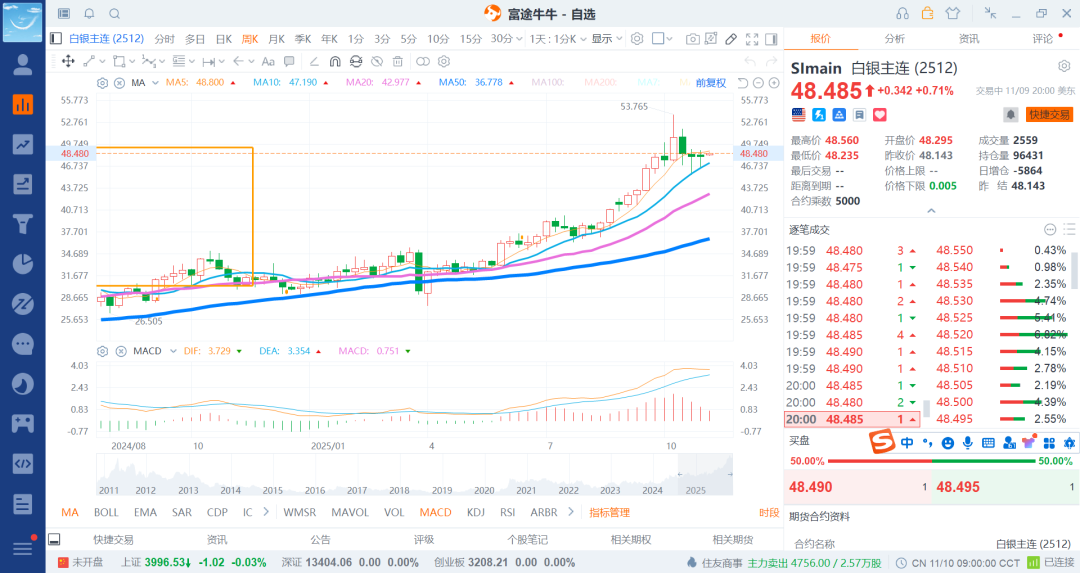
Task: Open 指标管理 indicator management link
Action: pyautogui.click(x=609, y=512)
